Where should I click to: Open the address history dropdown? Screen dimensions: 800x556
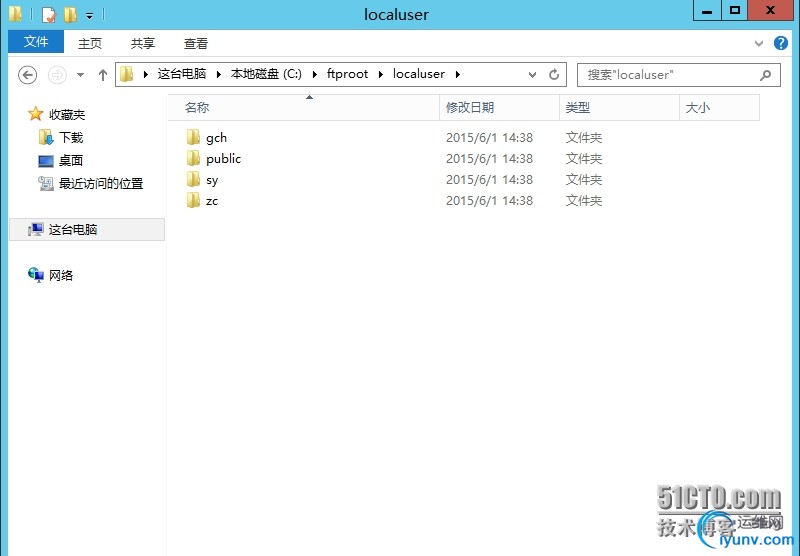click(532, 75)
